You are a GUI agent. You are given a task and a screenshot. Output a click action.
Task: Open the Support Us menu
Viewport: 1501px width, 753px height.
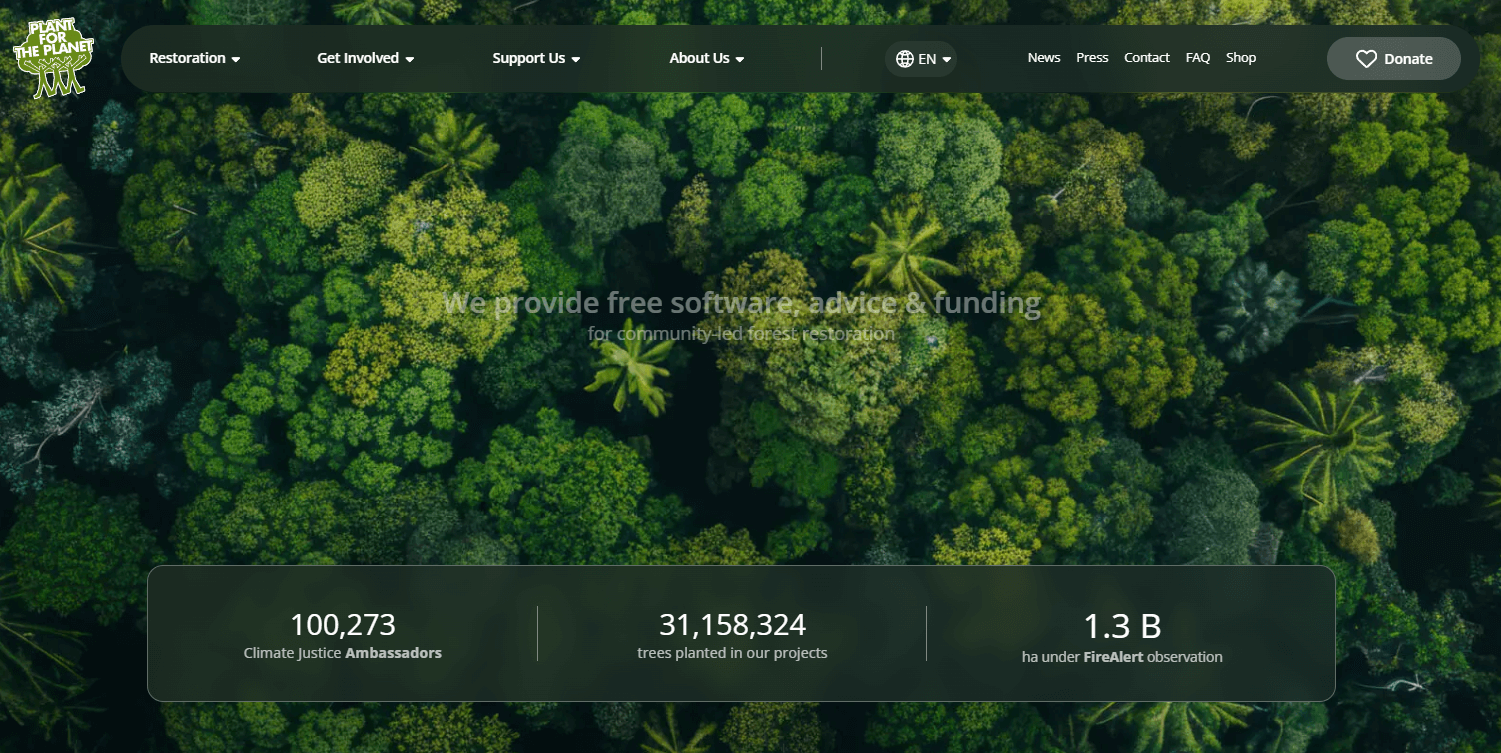click(x=528, y=58)
